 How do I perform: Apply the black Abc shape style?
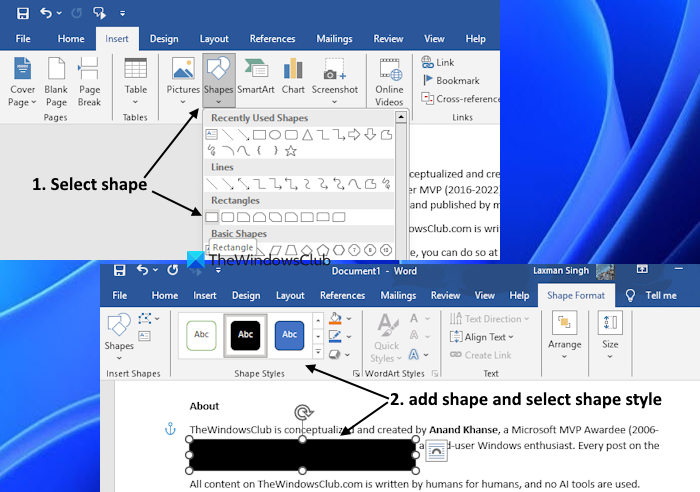(x=245, y=335)
